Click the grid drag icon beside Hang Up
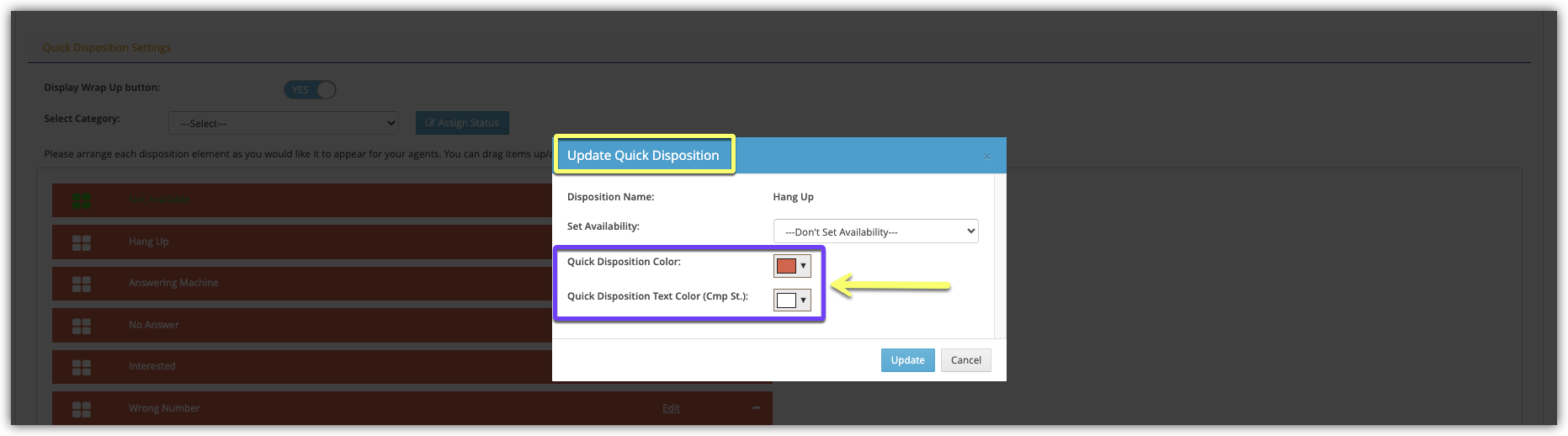The image size is (1568, 436). tap(82, 242)
